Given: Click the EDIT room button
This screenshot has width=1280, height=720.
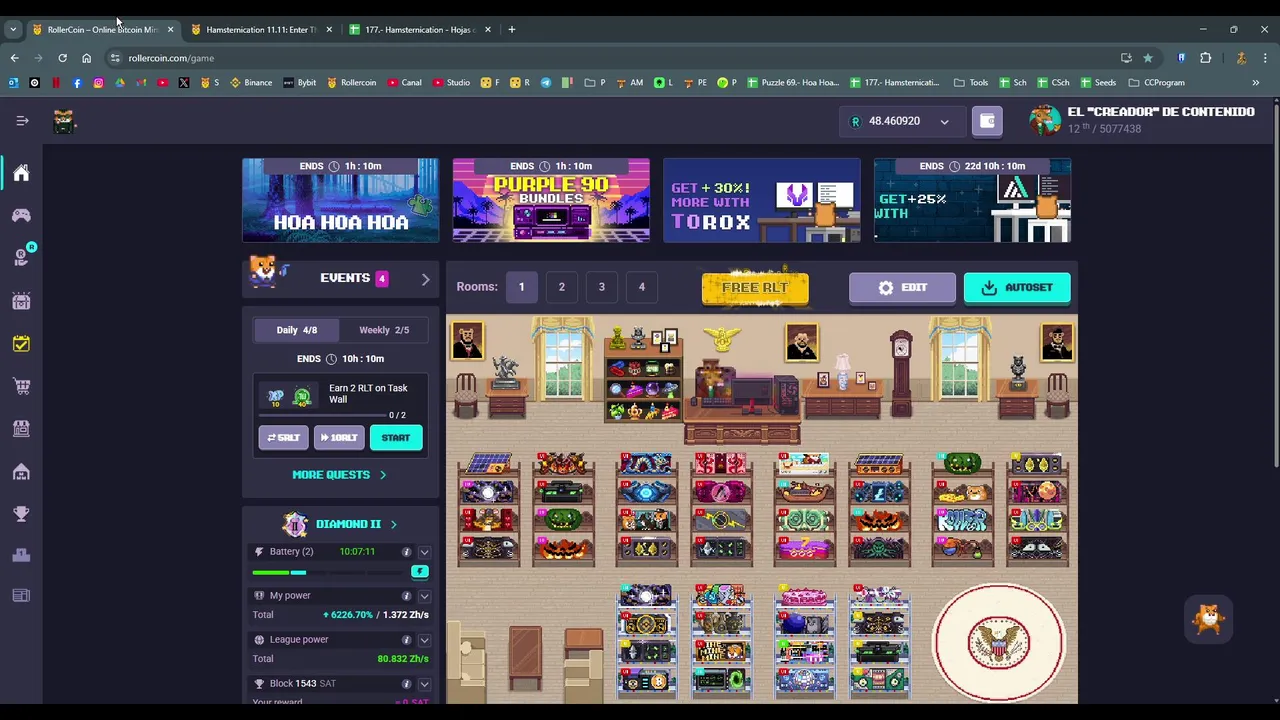Looking at the screenshot, I should (x=902, y=288).
